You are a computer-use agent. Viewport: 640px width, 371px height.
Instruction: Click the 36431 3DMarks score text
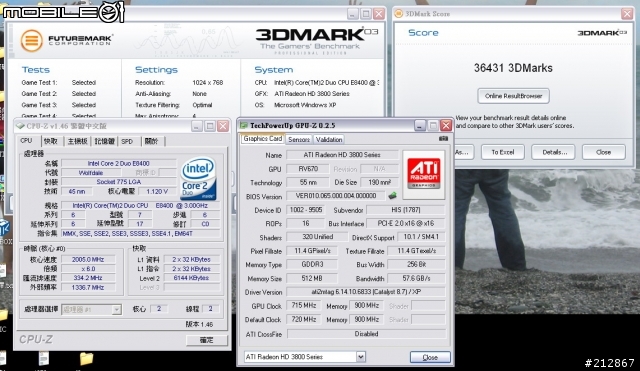[x=513, y=68]
